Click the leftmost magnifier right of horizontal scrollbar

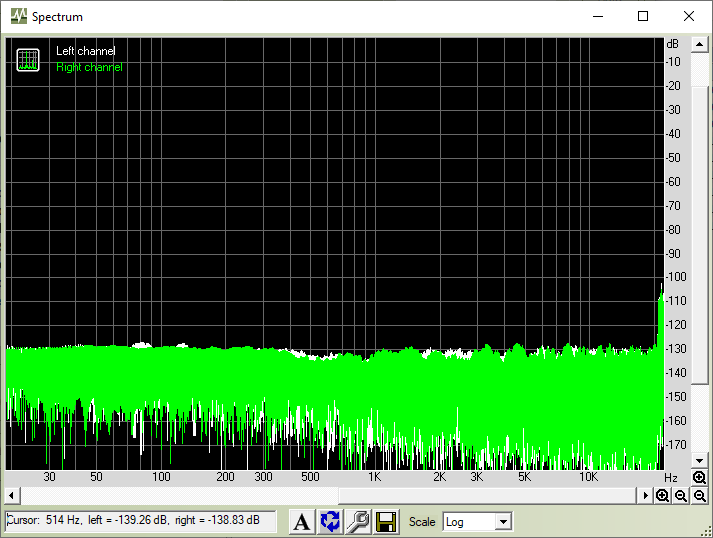click(663, 496)
